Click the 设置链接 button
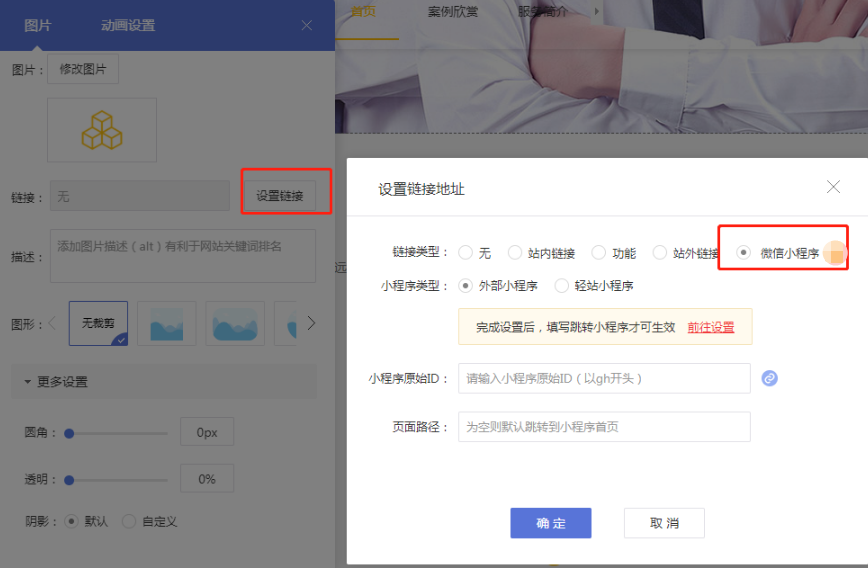The width and height of the screenshot is (868, 568). (280, 195)
